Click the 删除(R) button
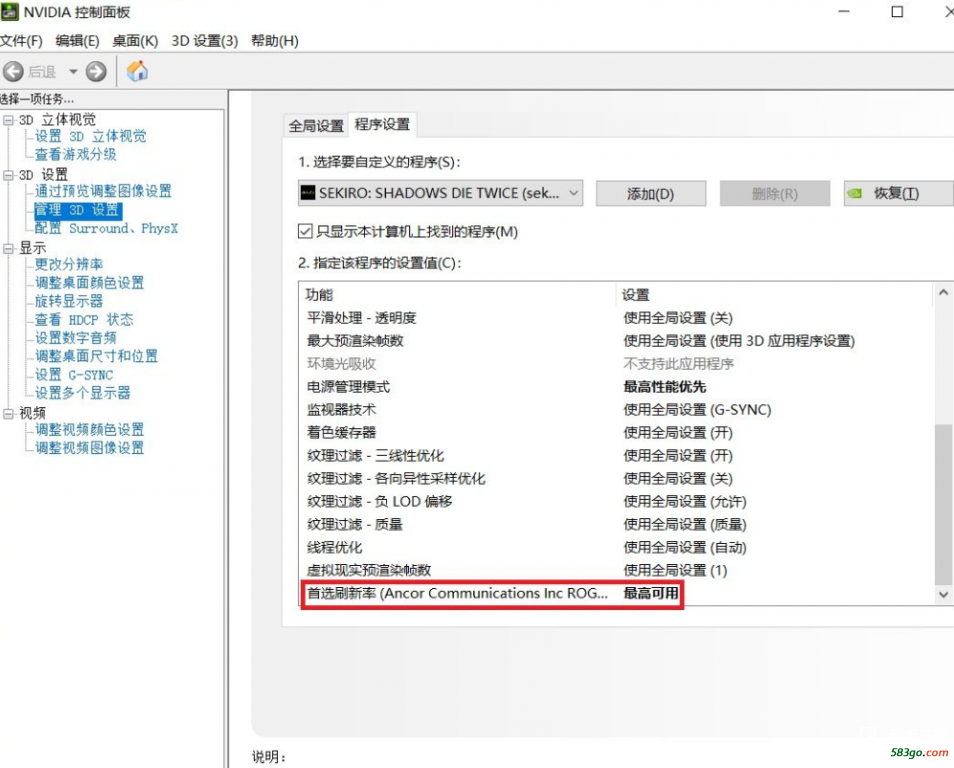This screenshot has width=954, height=768. pos(775,194)
